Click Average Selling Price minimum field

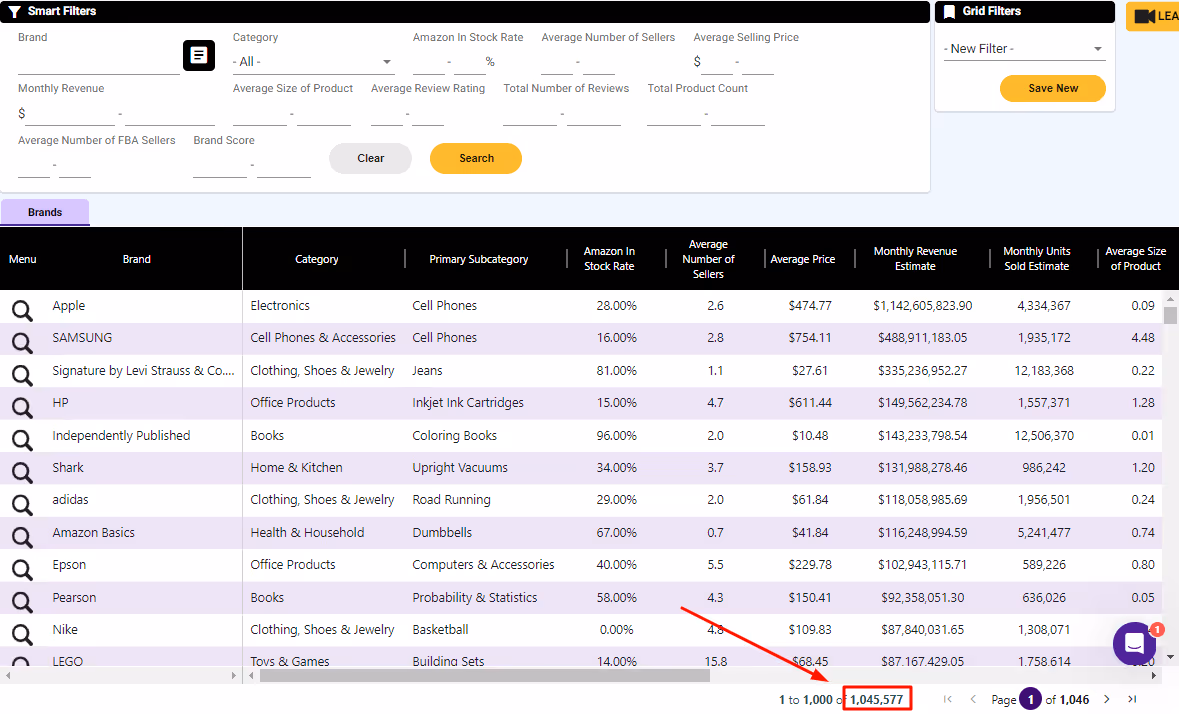click(717, 62)
